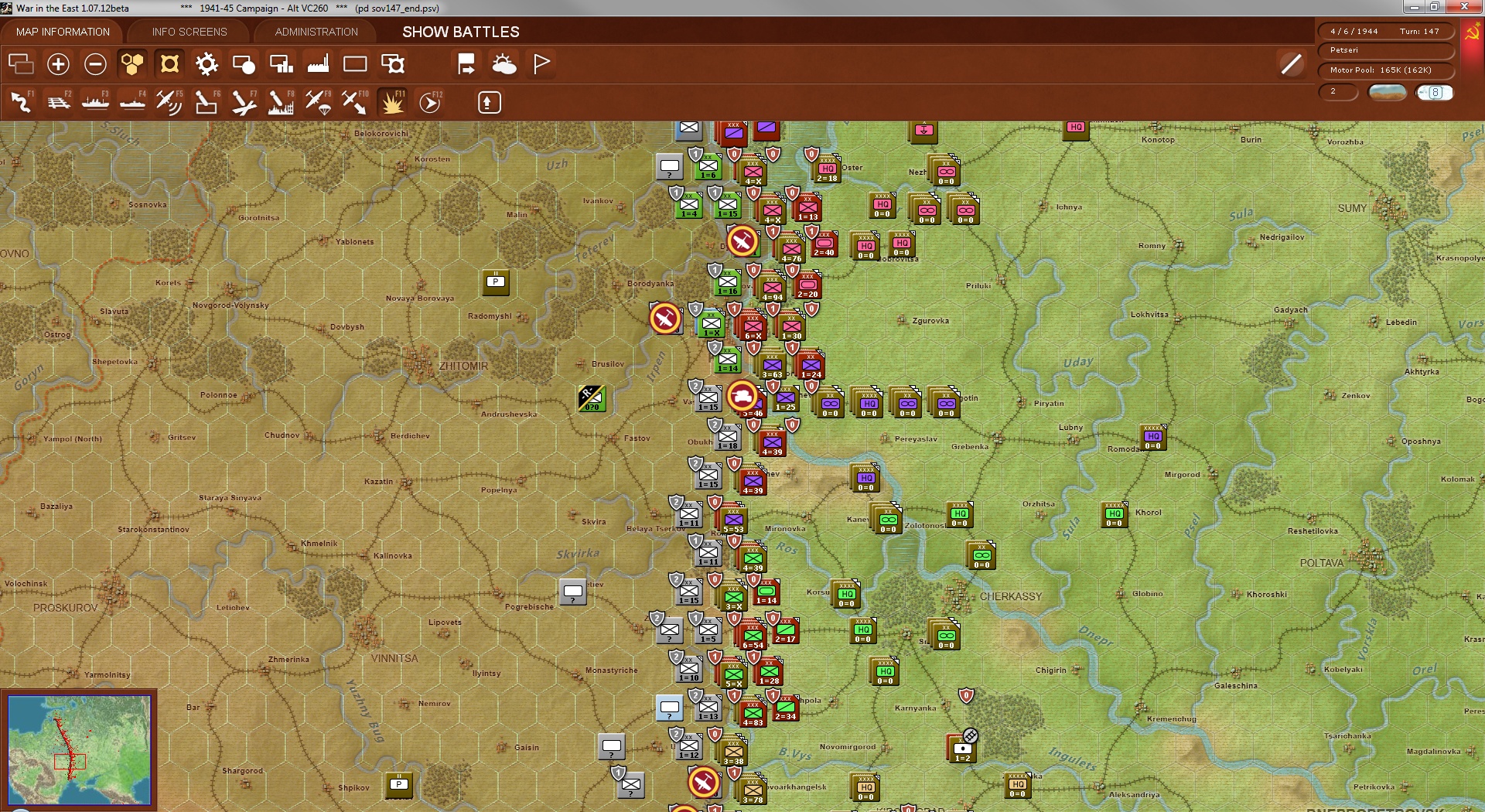This screenshot has width=1485, height=812.
Task: Click the CHERKASSY city label
Action: click(1011, 596)
